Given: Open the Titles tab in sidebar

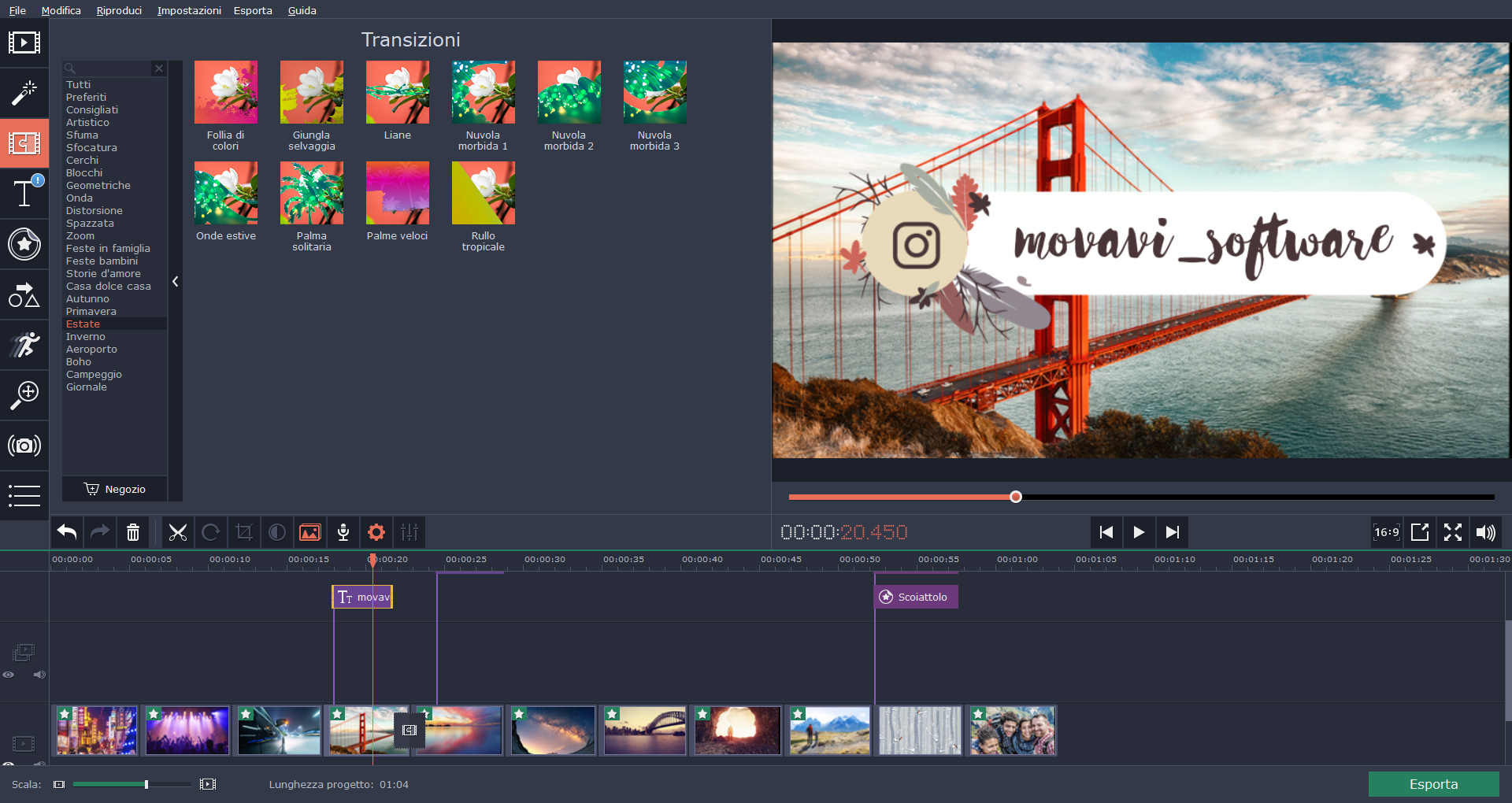Looking at the screenshot, I should (x=24, y=193).
